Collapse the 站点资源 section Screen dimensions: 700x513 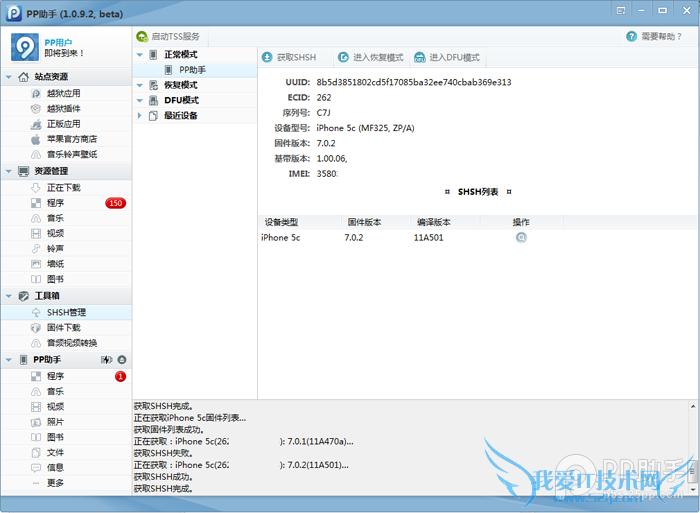pyautogui.click(x=8, y=77)
